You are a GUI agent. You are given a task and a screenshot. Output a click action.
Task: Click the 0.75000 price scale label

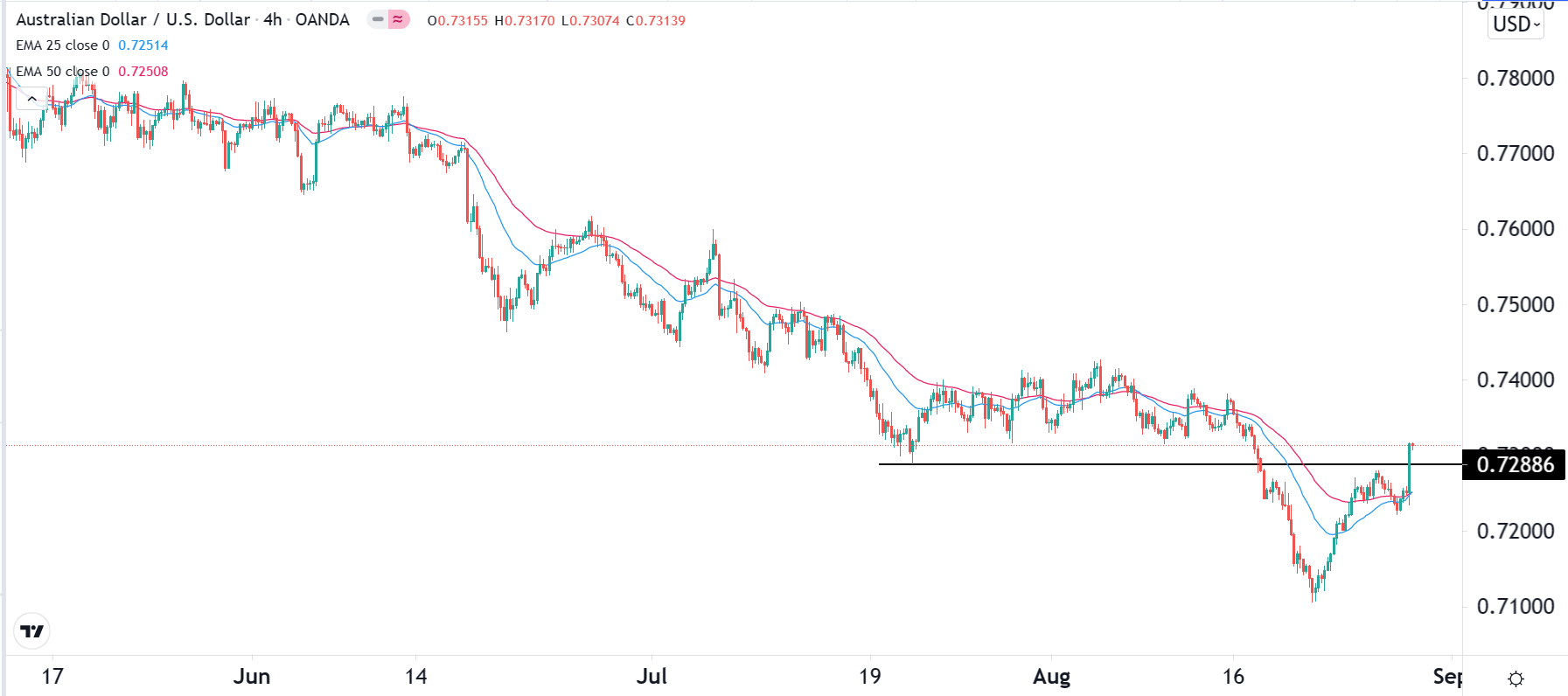tap(1515, 305)
